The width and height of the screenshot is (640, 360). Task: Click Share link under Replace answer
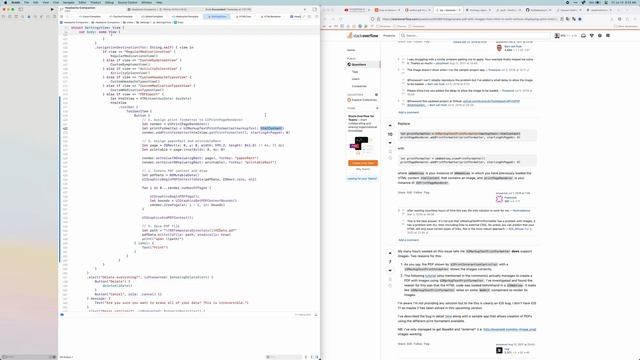point(402,192)
